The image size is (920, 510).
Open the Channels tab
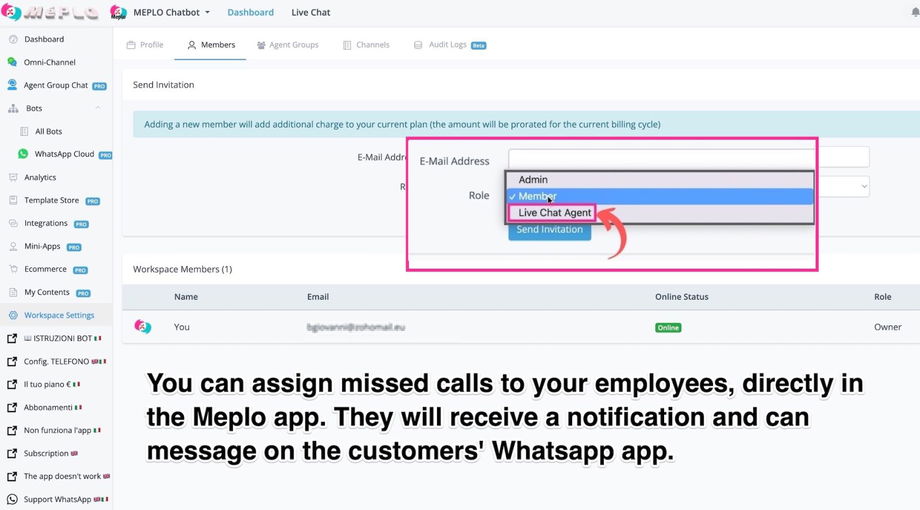(366, 45)
